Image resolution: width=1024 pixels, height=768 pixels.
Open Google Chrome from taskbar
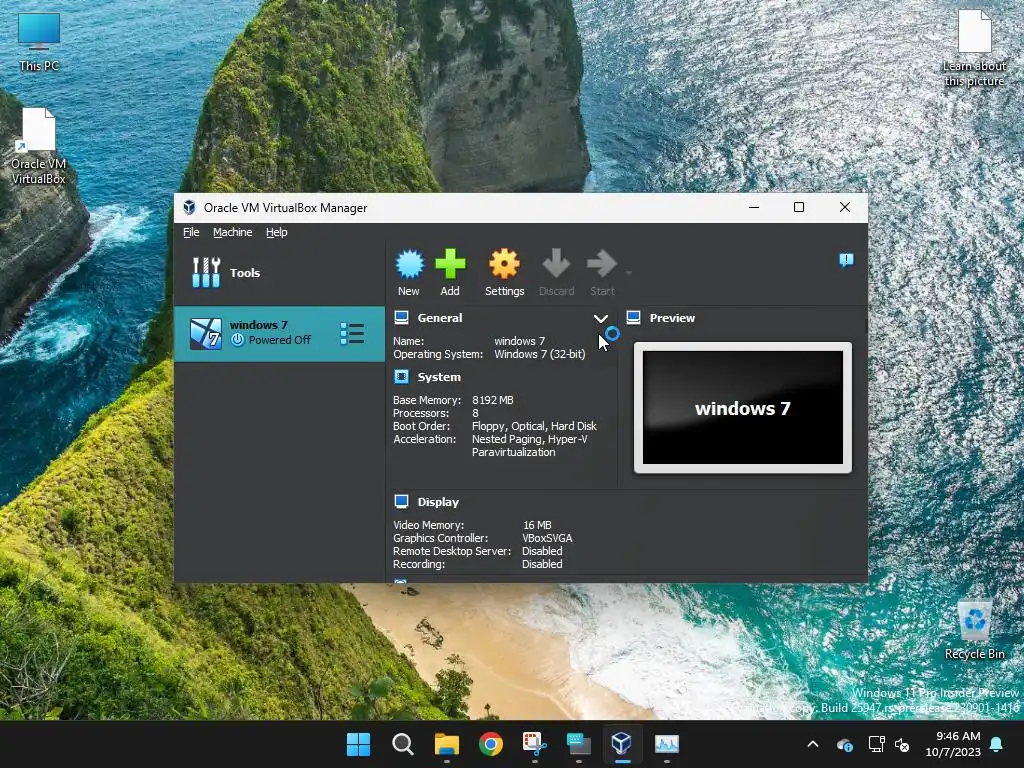coord(490,744)
